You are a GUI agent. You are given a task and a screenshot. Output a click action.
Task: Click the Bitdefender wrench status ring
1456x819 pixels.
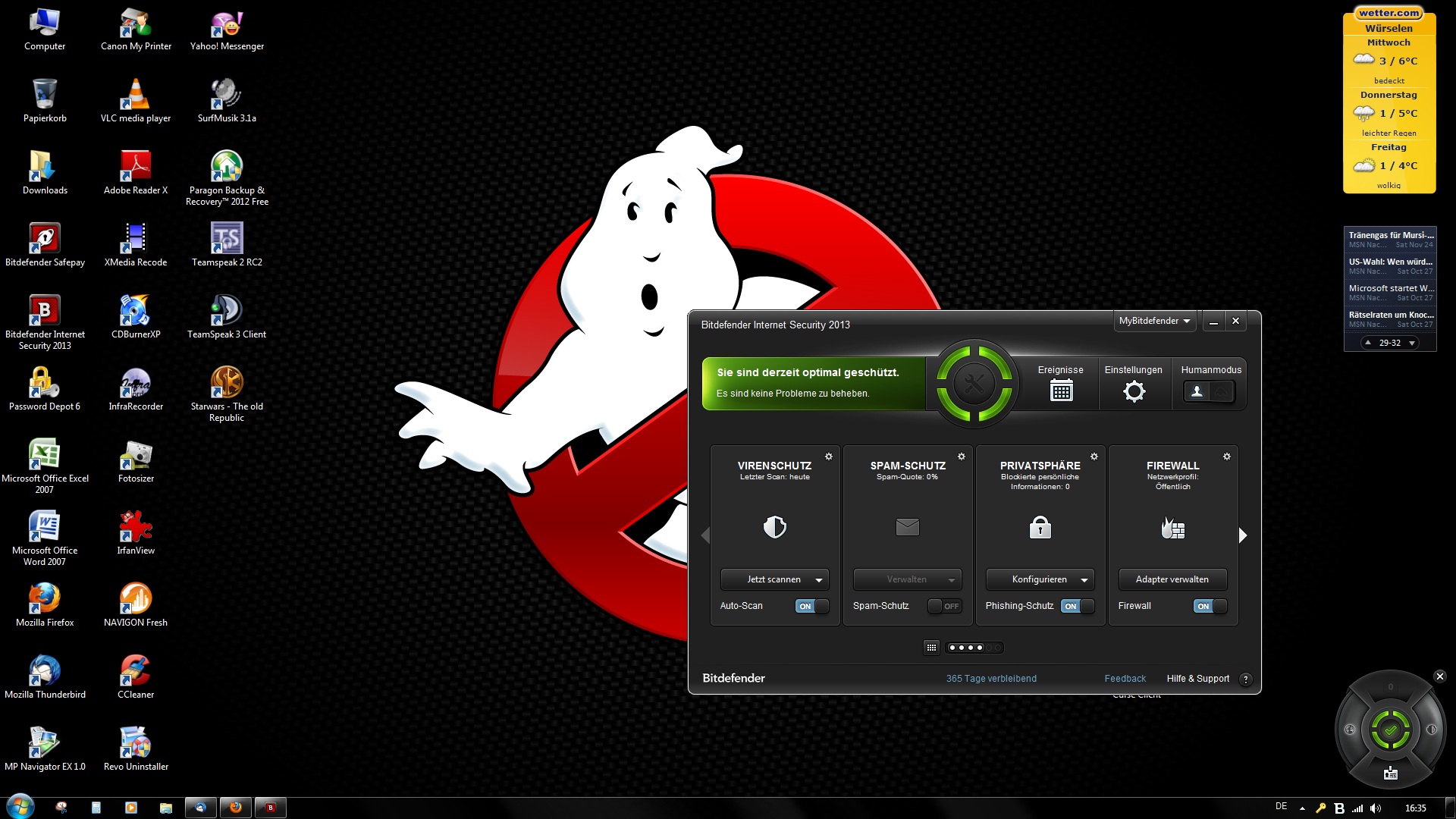974,383
